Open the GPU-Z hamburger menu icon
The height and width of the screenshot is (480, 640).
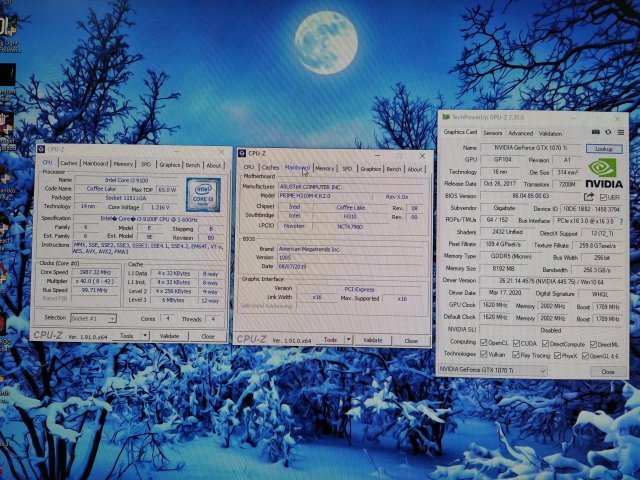619,131
